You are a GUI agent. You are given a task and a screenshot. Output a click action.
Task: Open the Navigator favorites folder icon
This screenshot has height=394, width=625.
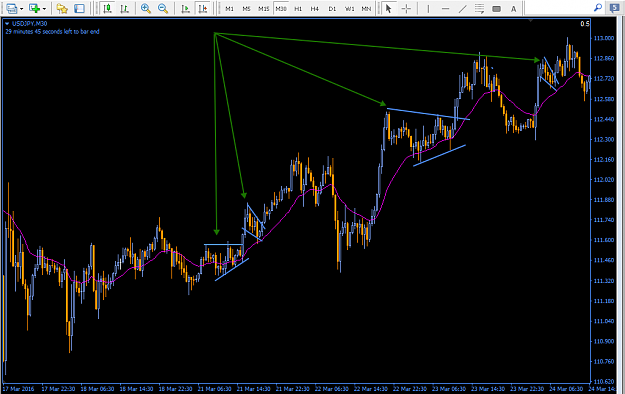coord(62,8)
